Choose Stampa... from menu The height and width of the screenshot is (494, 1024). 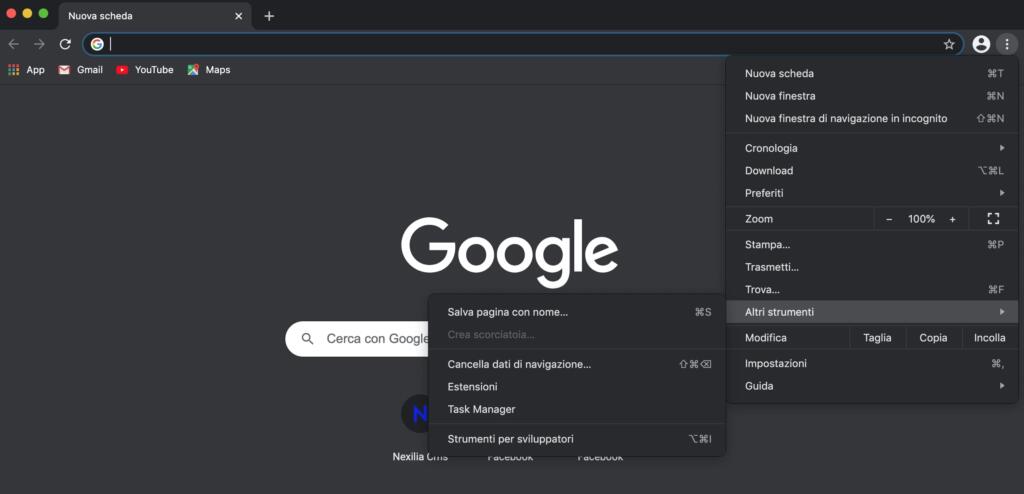[874, 244]
